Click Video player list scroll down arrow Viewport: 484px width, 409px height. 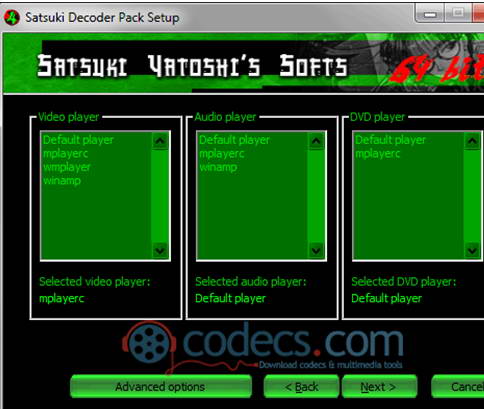(x=160, y=251)
